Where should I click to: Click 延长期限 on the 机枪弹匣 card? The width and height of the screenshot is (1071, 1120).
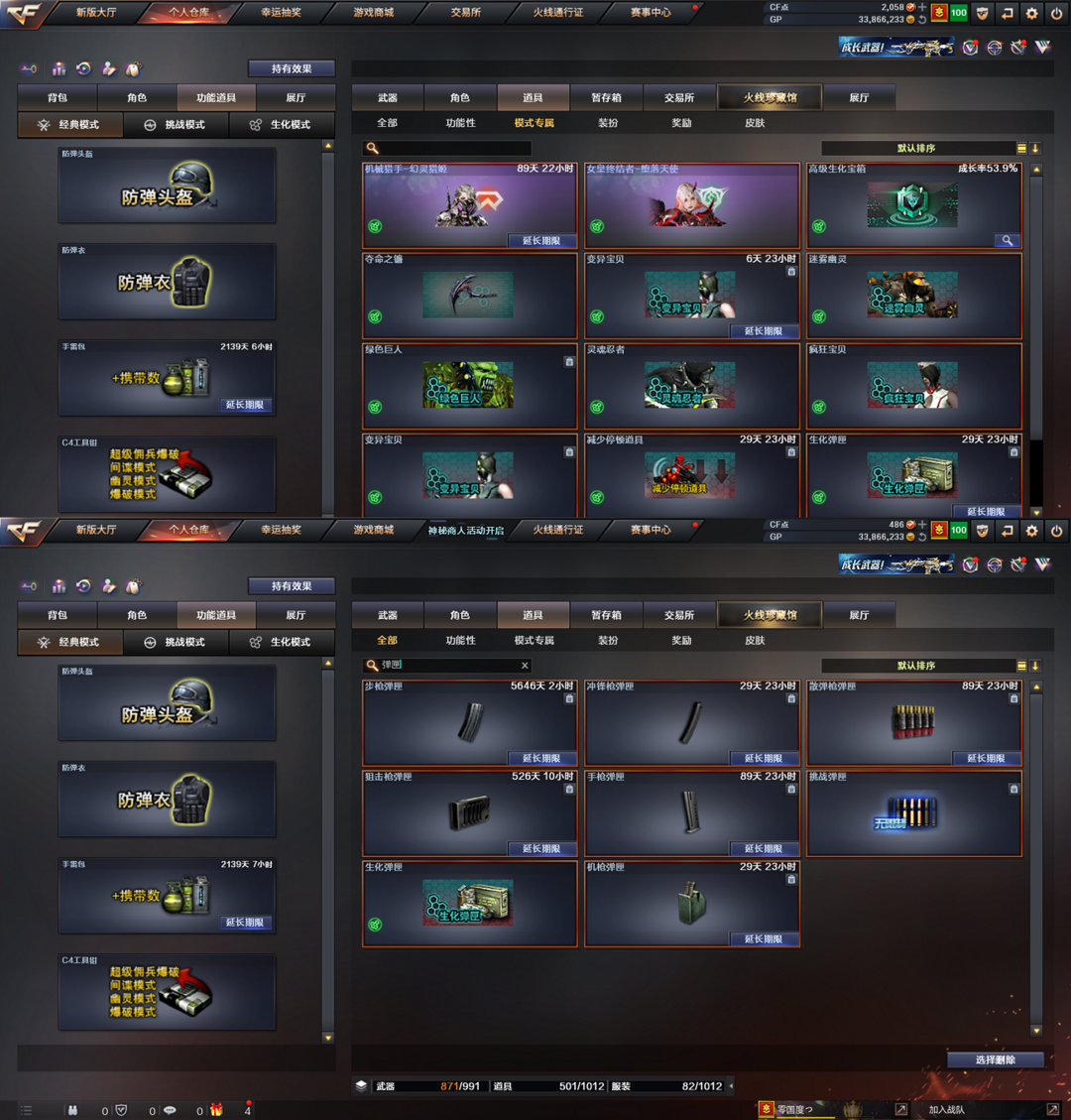[764, 939]
